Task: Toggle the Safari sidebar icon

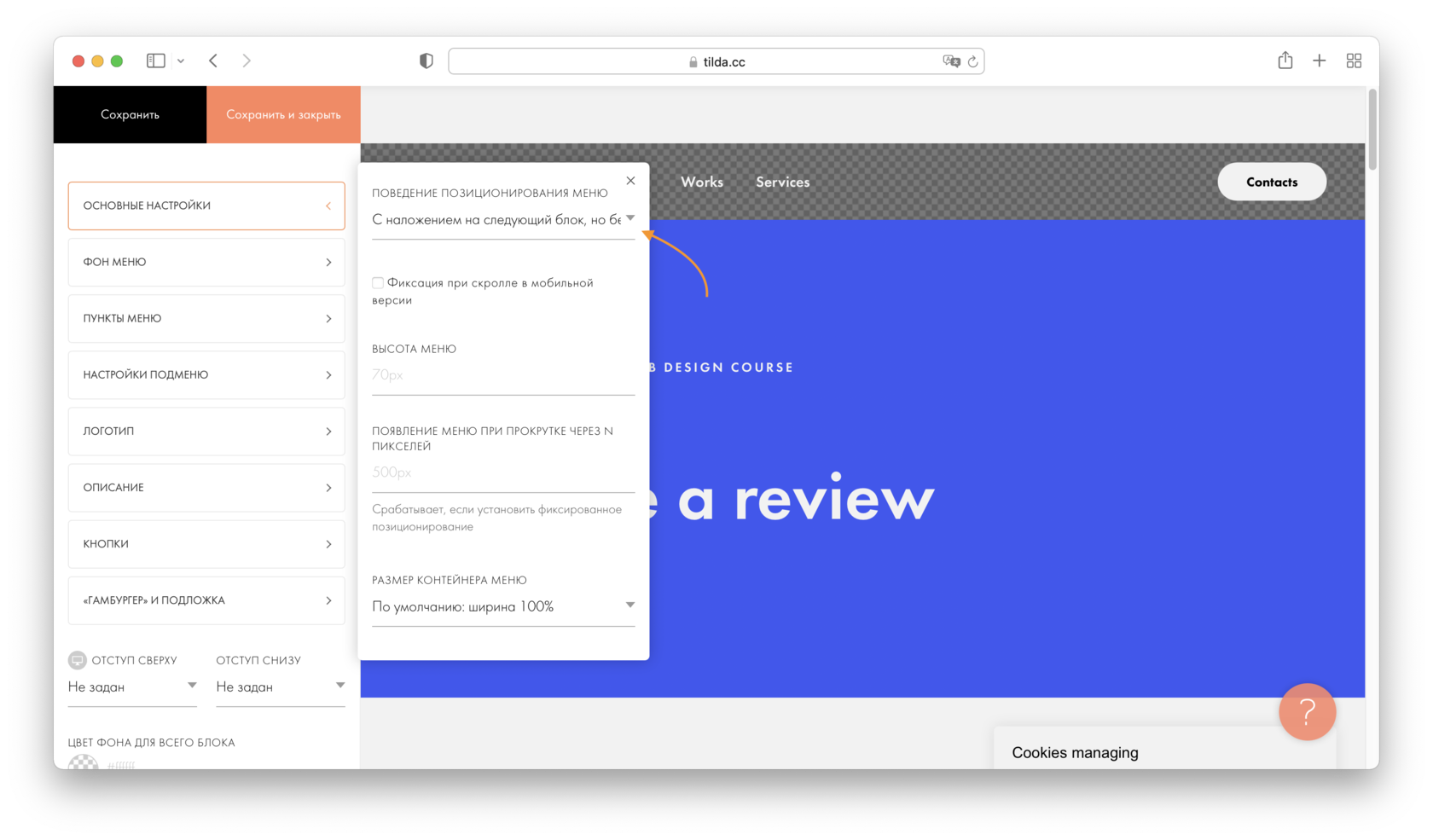Action: click(x=155, y=61)
